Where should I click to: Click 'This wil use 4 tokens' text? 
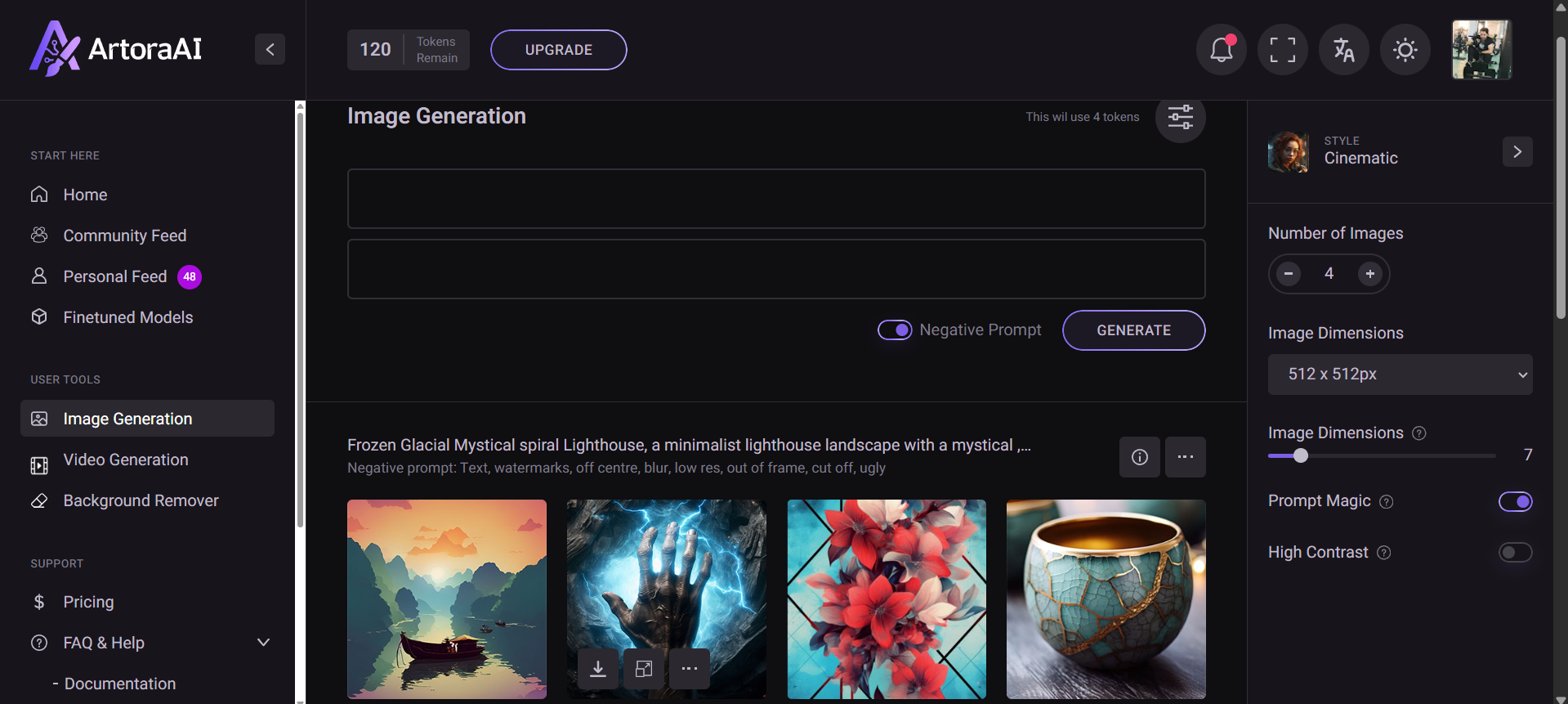tap(1082, 117)
